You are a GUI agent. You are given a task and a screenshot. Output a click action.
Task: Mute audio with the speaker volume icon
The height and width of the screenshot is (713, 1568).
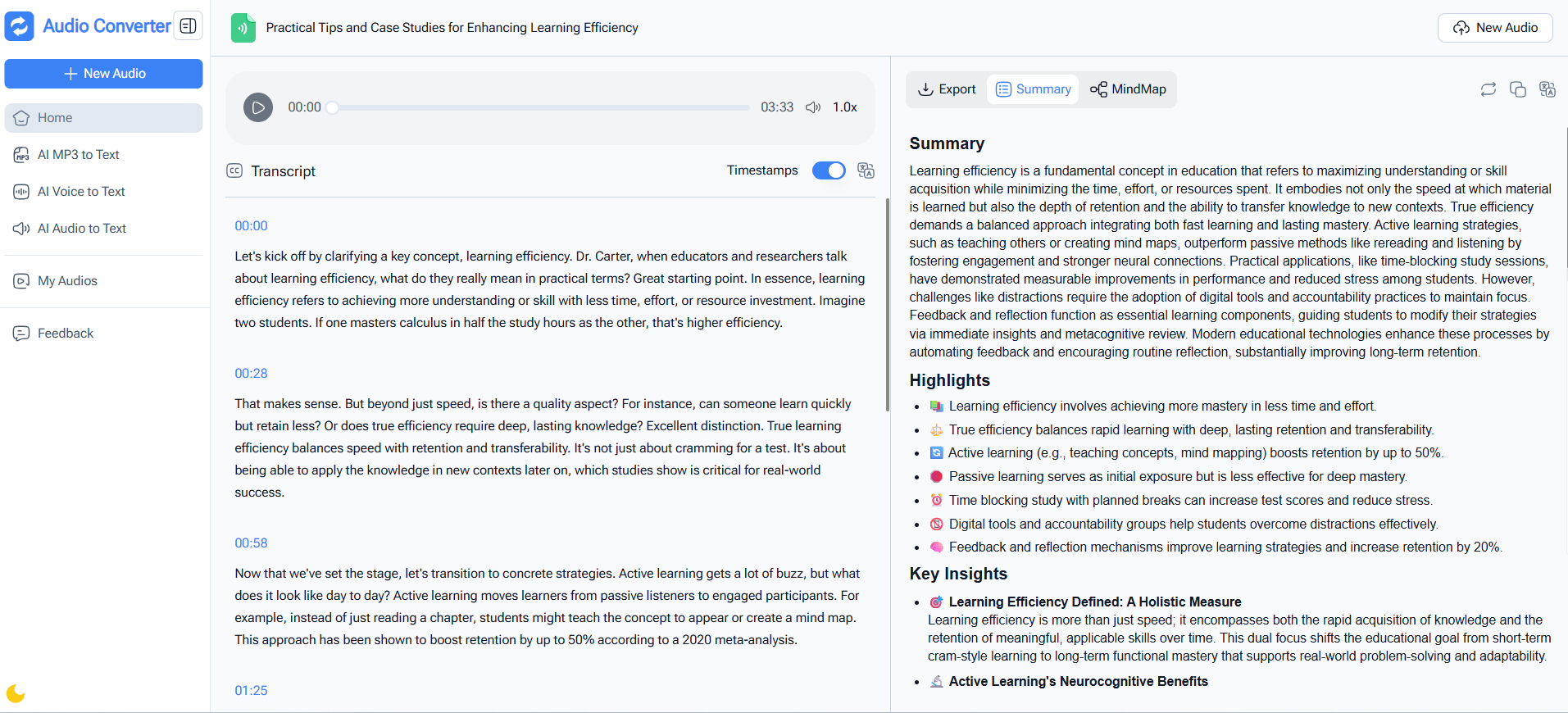812,107
